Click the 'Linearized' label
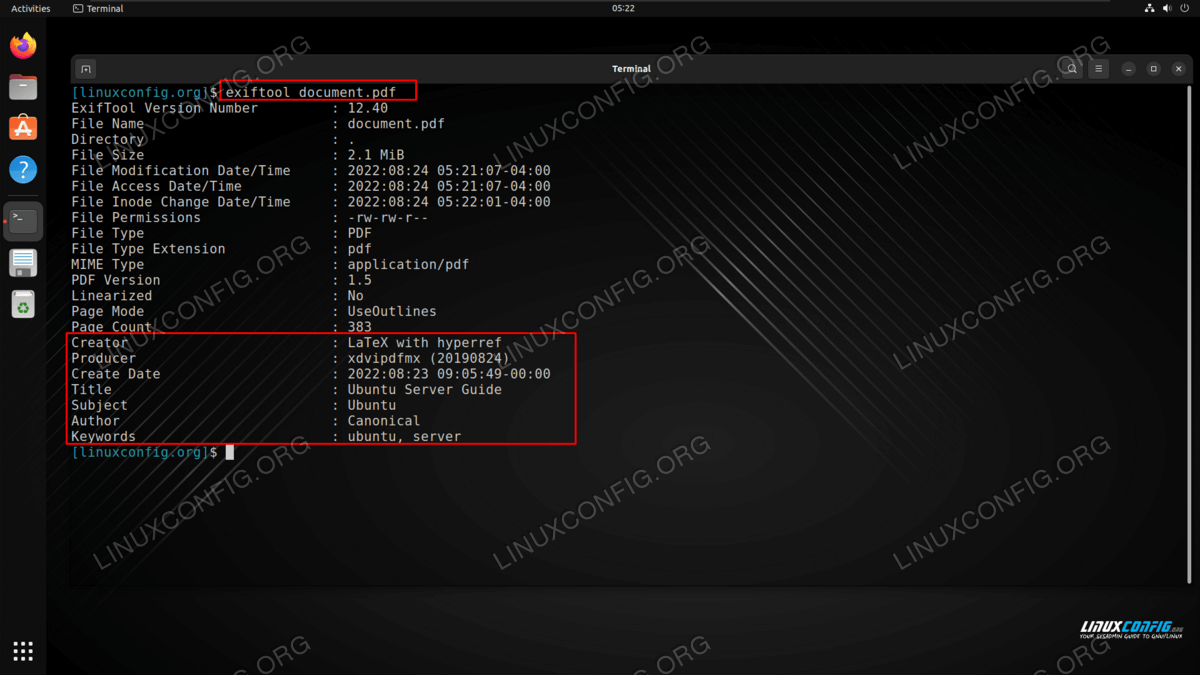This screenshot has height=675, width=1200. click(x=111, y=296)
